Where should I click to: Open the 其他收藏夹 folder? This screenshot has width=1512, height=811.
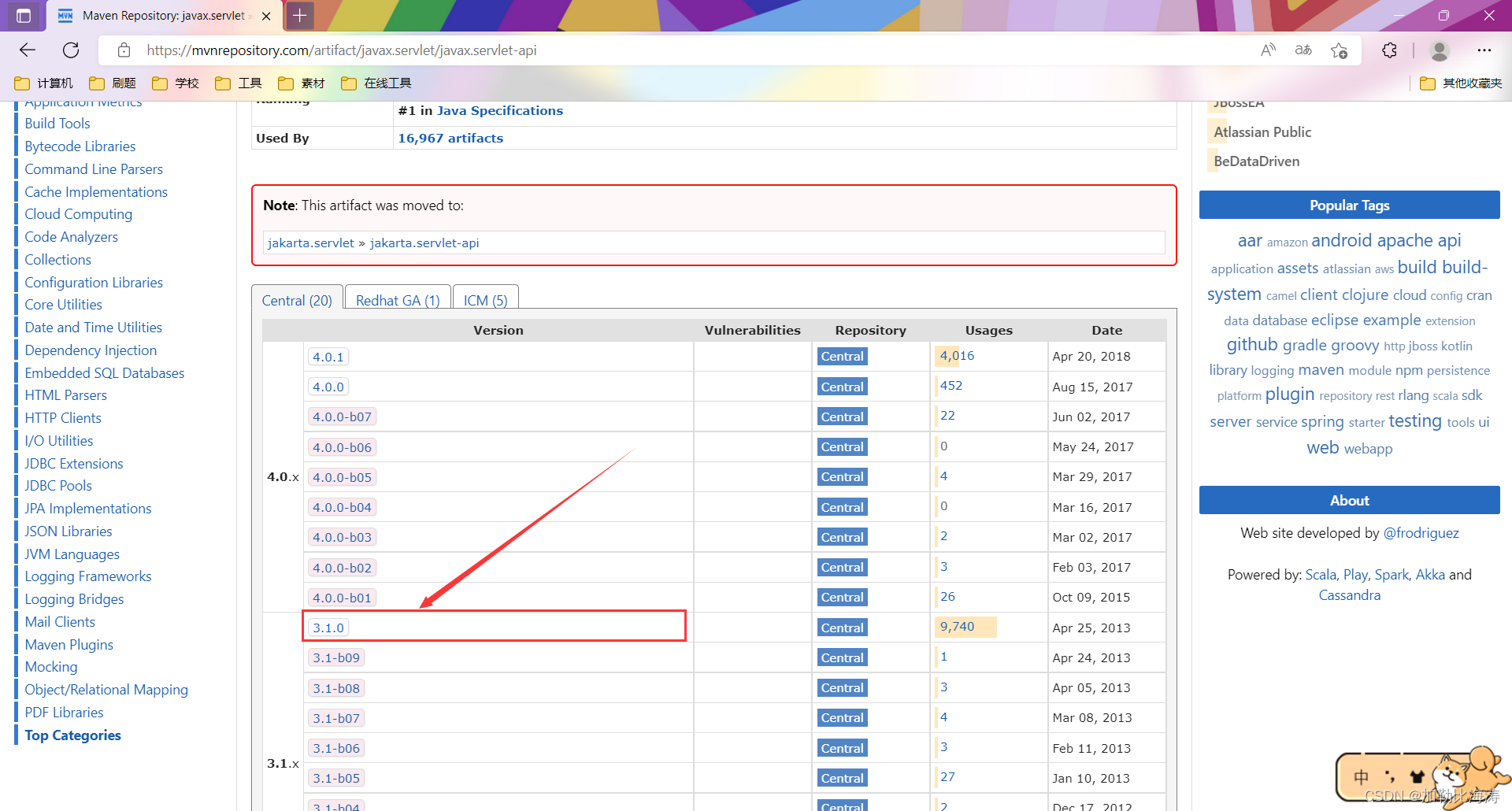click(x=1461, y=83)
